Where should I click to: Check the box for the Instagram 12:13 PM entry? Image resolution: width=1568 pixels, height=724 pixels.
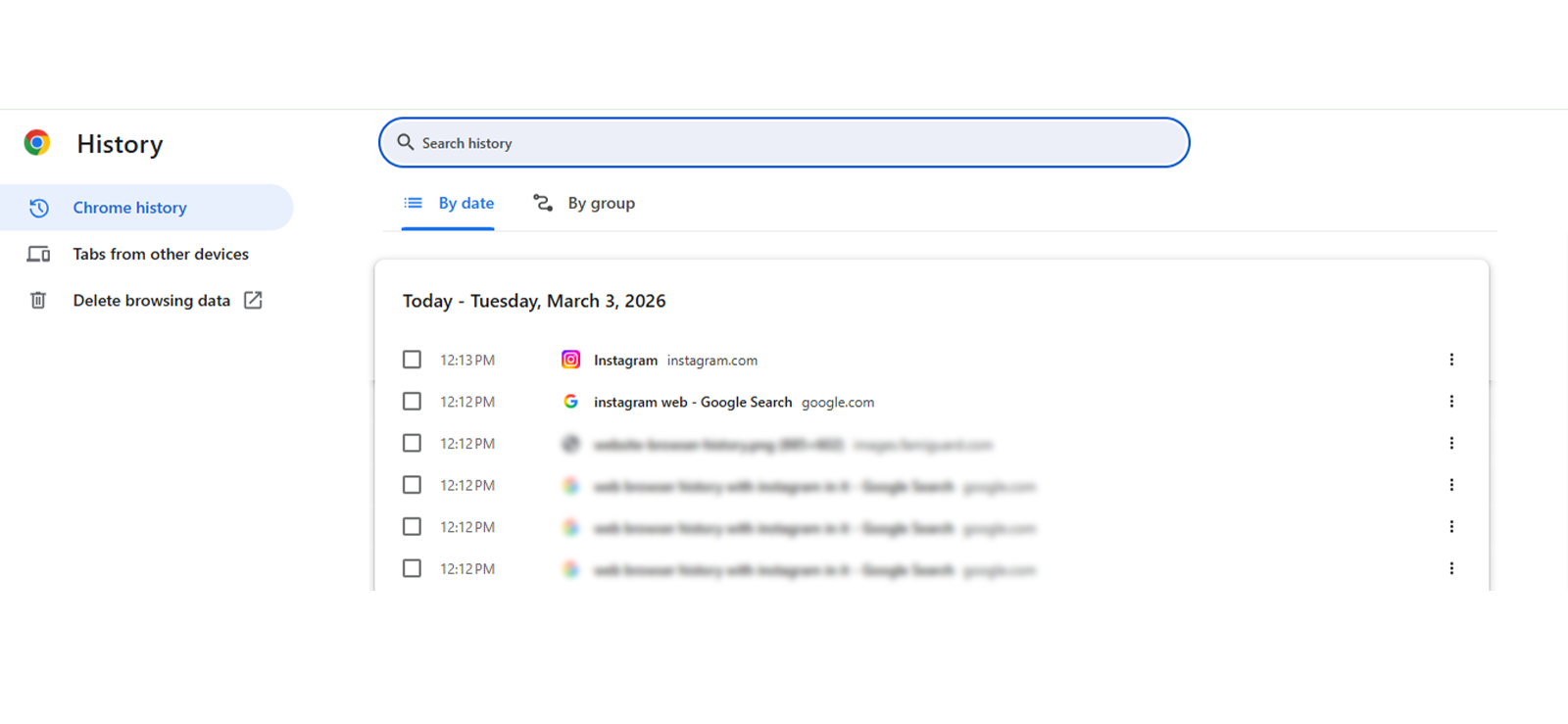click(412, 360)
